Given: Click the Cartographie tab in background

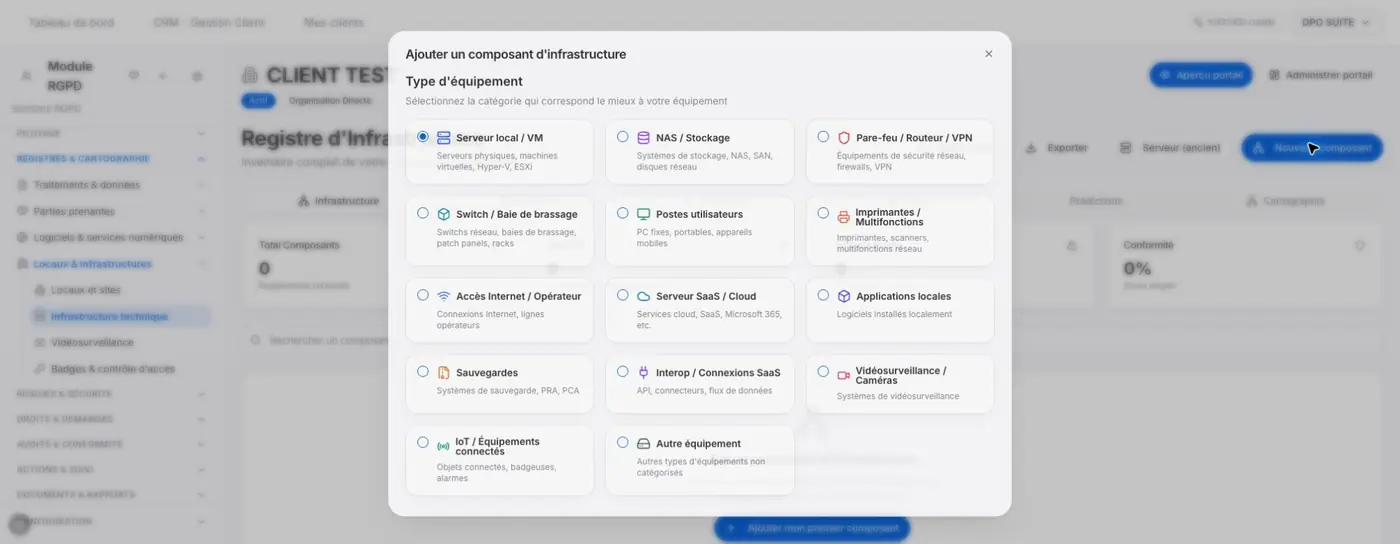Looking at the screenshot, I should pos(1285,201).
